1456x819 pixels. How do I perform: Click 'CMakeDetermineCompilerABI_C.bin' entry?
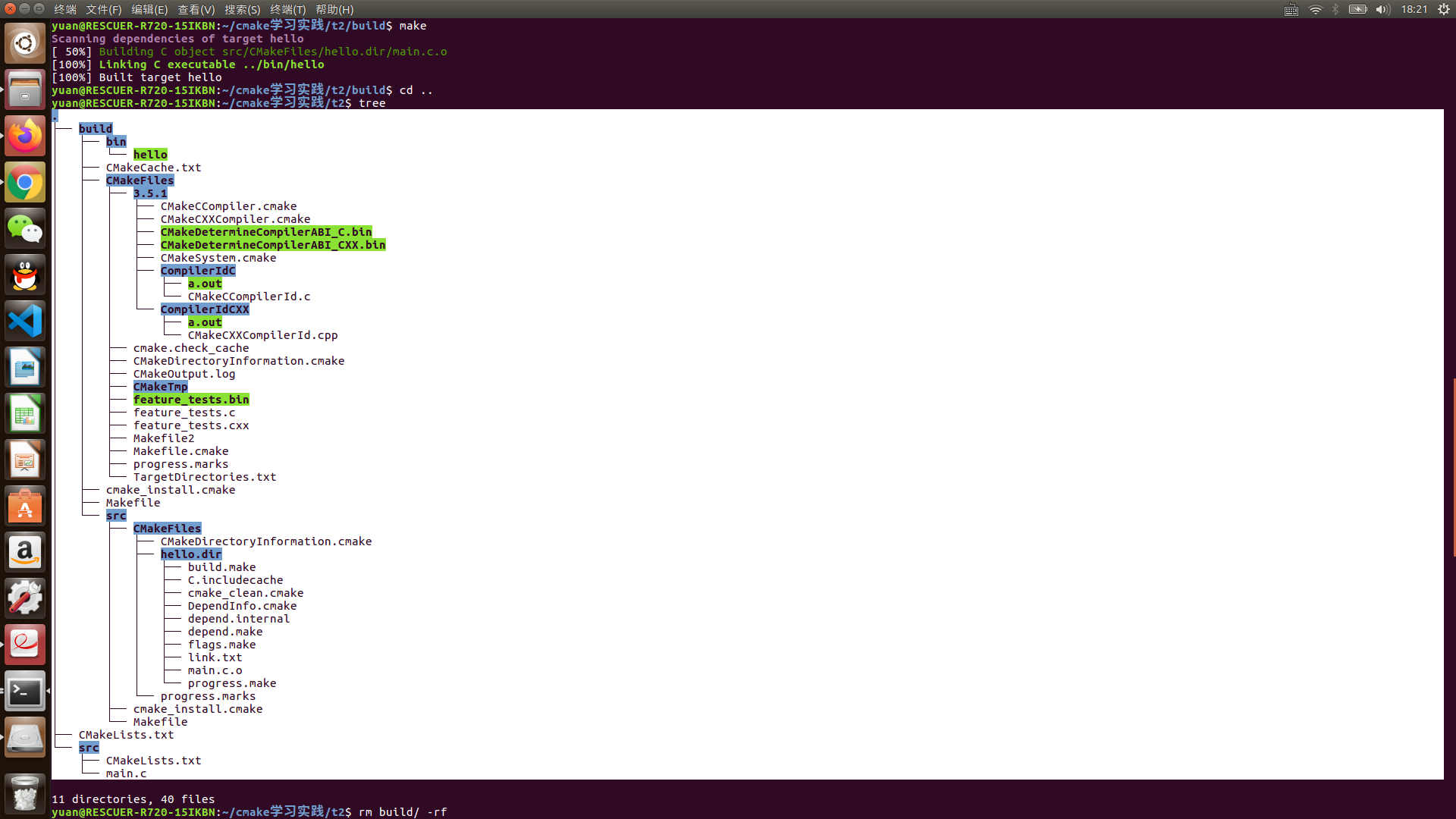tap(266, 232)
